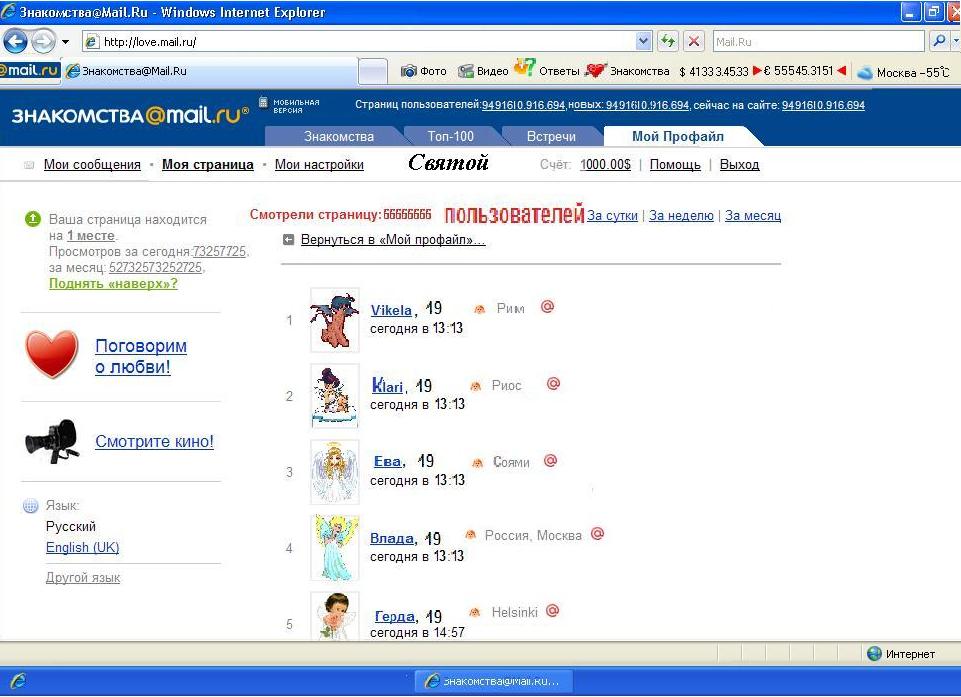The width and height of the screenshot is (961, 697).
Task: Open Vikela's profile name link
Action: [x=391, y=310]
